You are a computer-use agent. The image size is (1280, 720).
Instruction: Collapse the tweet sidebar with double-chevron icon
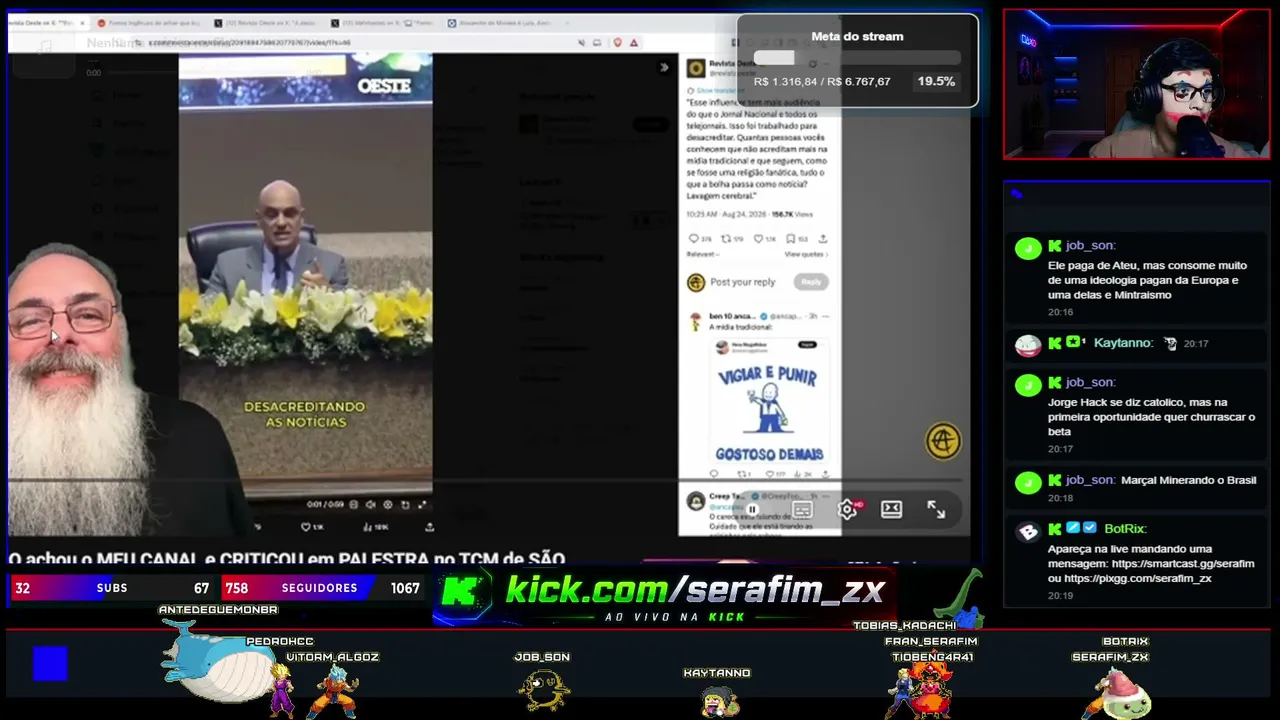click(x=664, y=68)
